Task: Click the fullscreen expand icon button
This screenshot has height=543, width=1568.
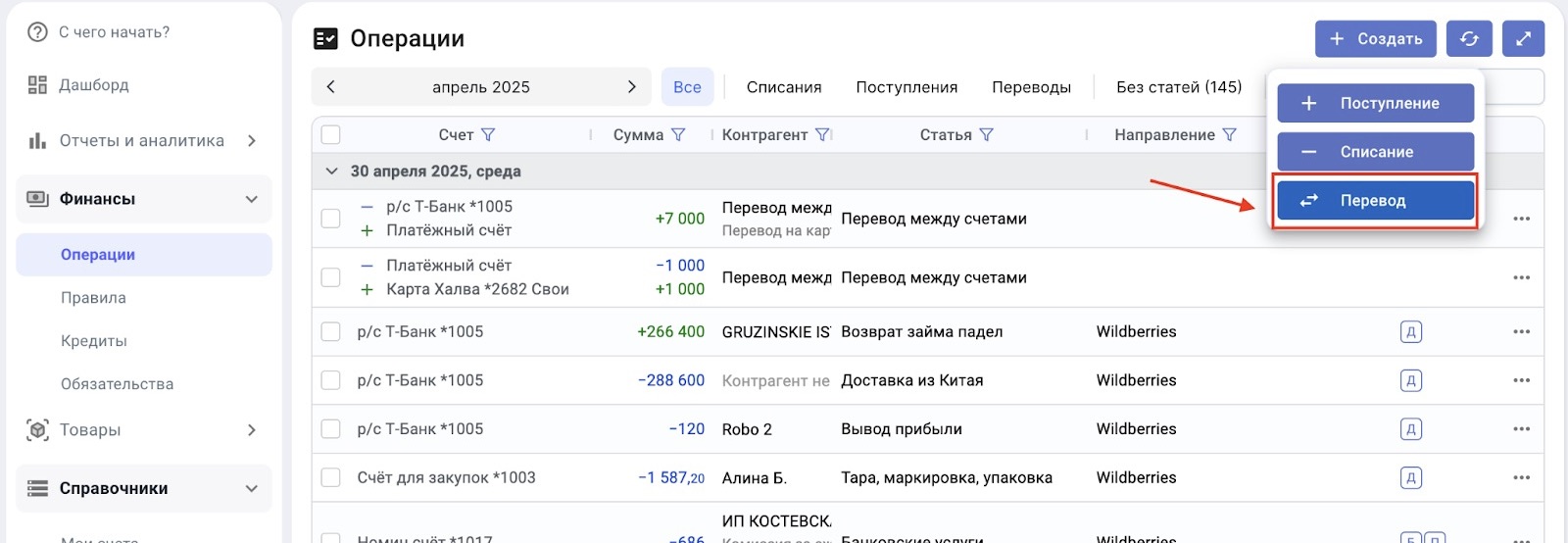Action: coord(1523,39)
